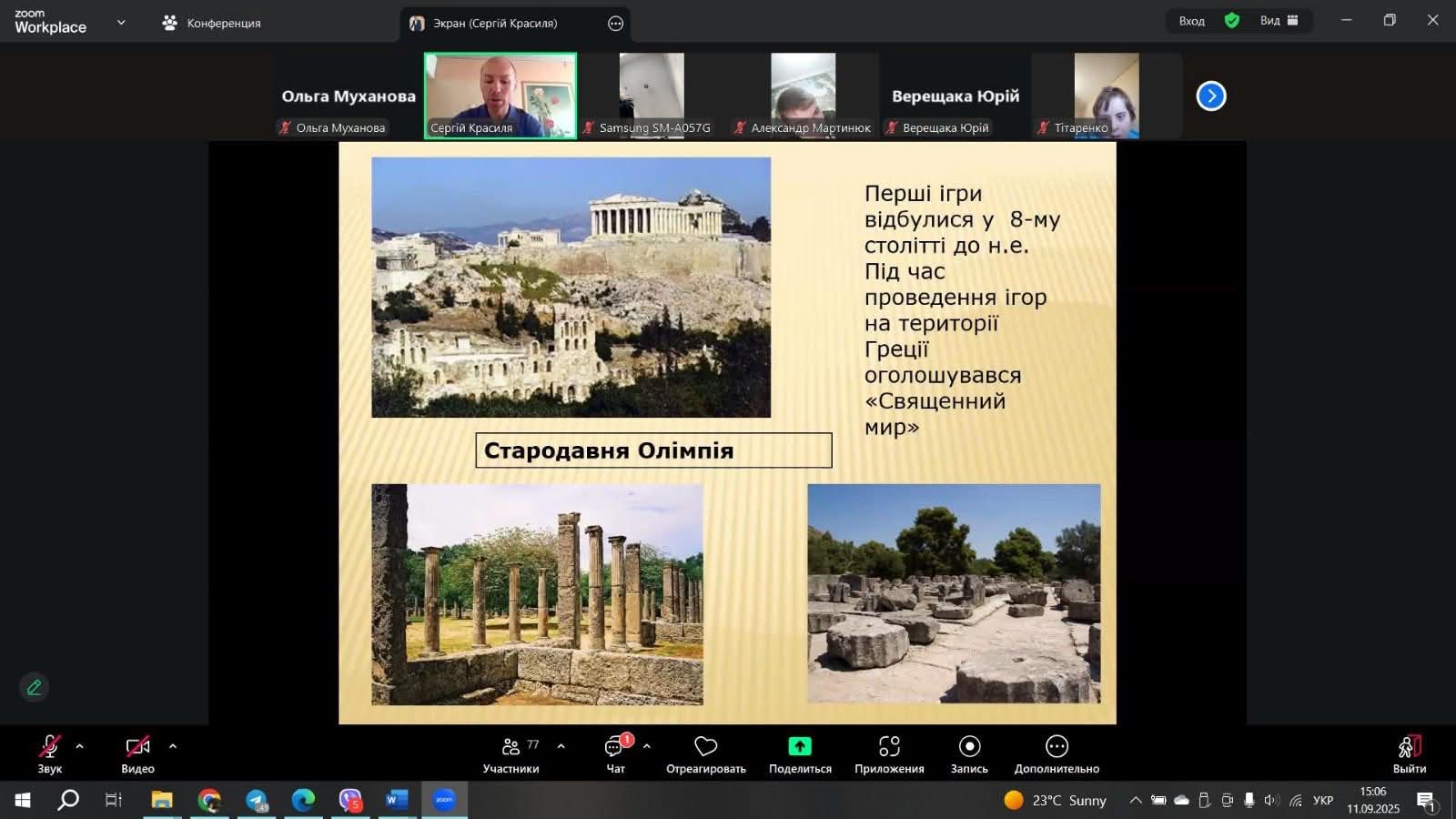Open weather widget 23°C Sunny
Viewport: 1456px width, 819px height.
(1056, 800)
